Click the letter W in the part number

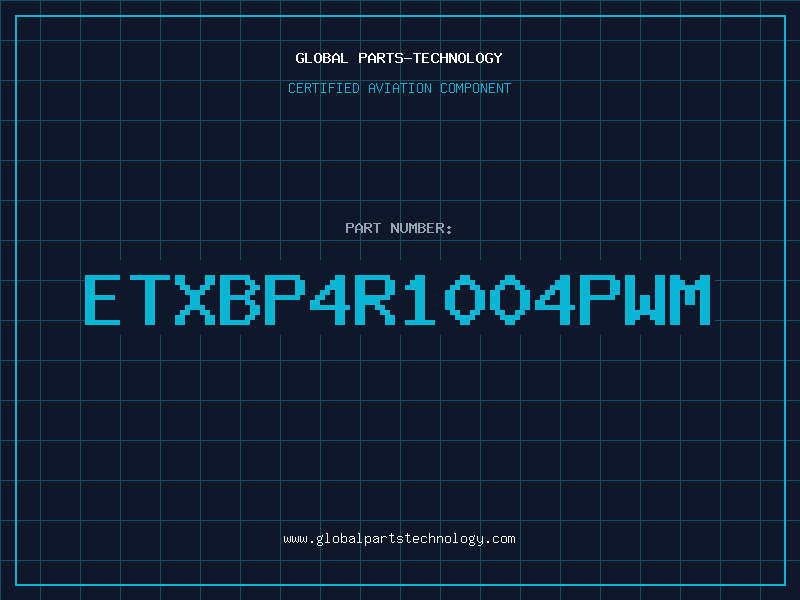pyautogui.click(x=643, y=299)
